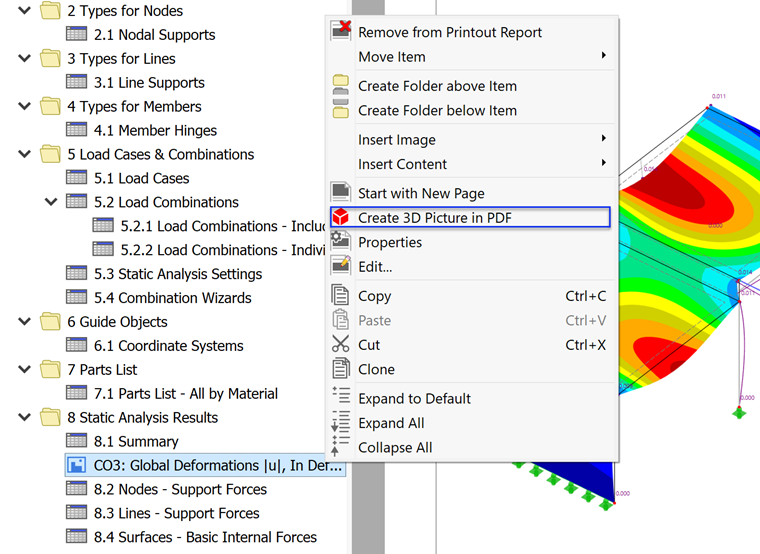Click the 5.1 Load Cases table icon
The image size is (760, 554).
77,177
